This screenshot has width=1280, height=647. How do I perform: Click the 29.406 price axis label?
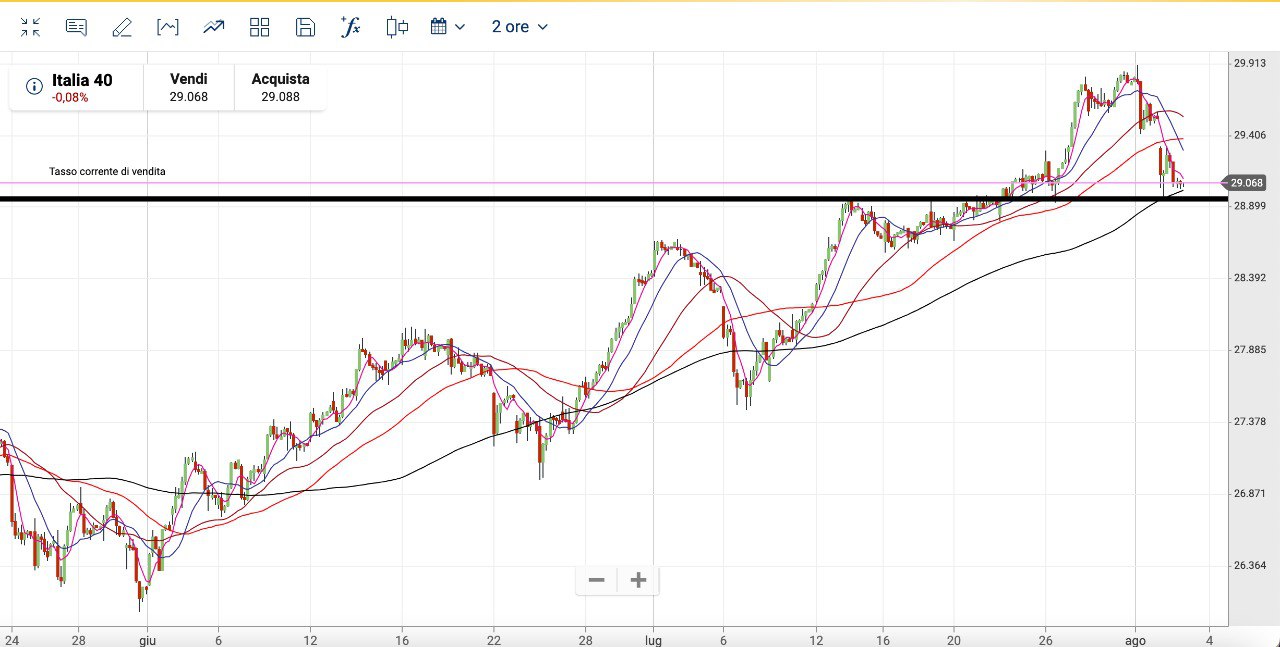[x=1250, y=135]
